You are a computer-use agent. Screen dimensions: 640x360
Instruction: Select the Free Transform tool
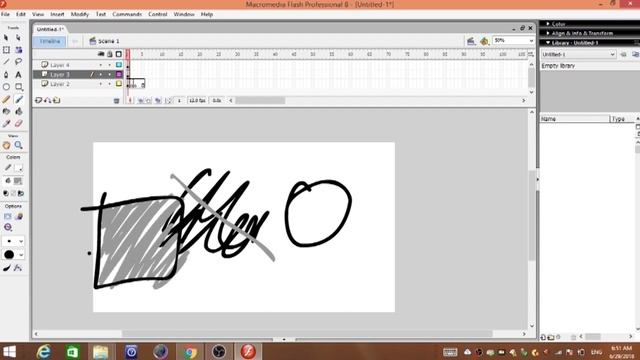(6, 50)
